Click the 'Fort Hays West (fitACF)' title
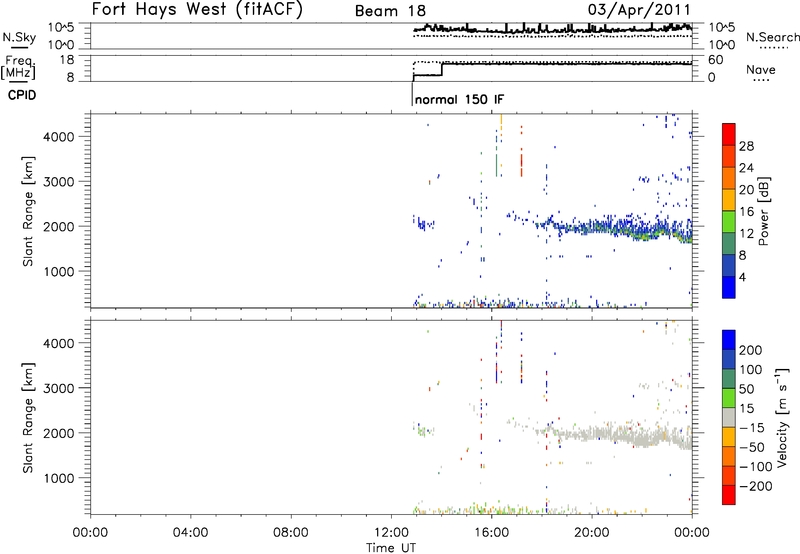 click(197, 9)
